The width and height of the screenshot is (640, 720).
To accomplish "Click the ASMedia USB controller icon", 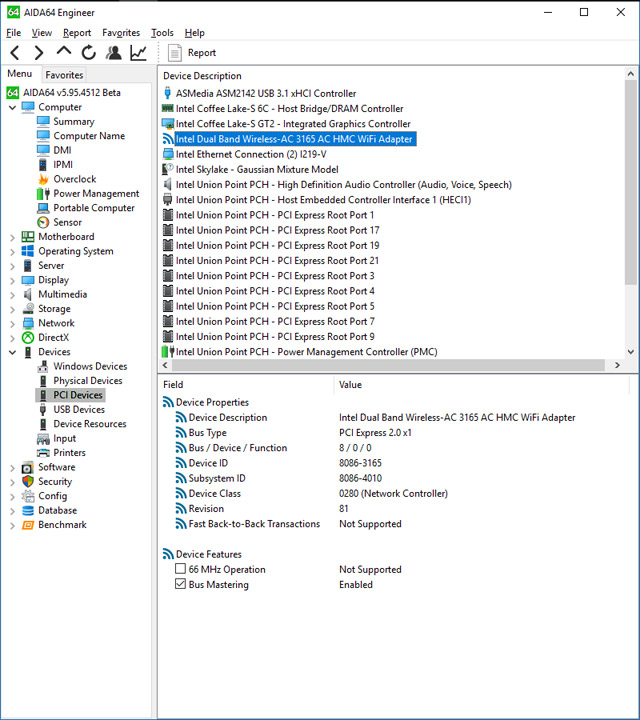I will click(168, 93).
